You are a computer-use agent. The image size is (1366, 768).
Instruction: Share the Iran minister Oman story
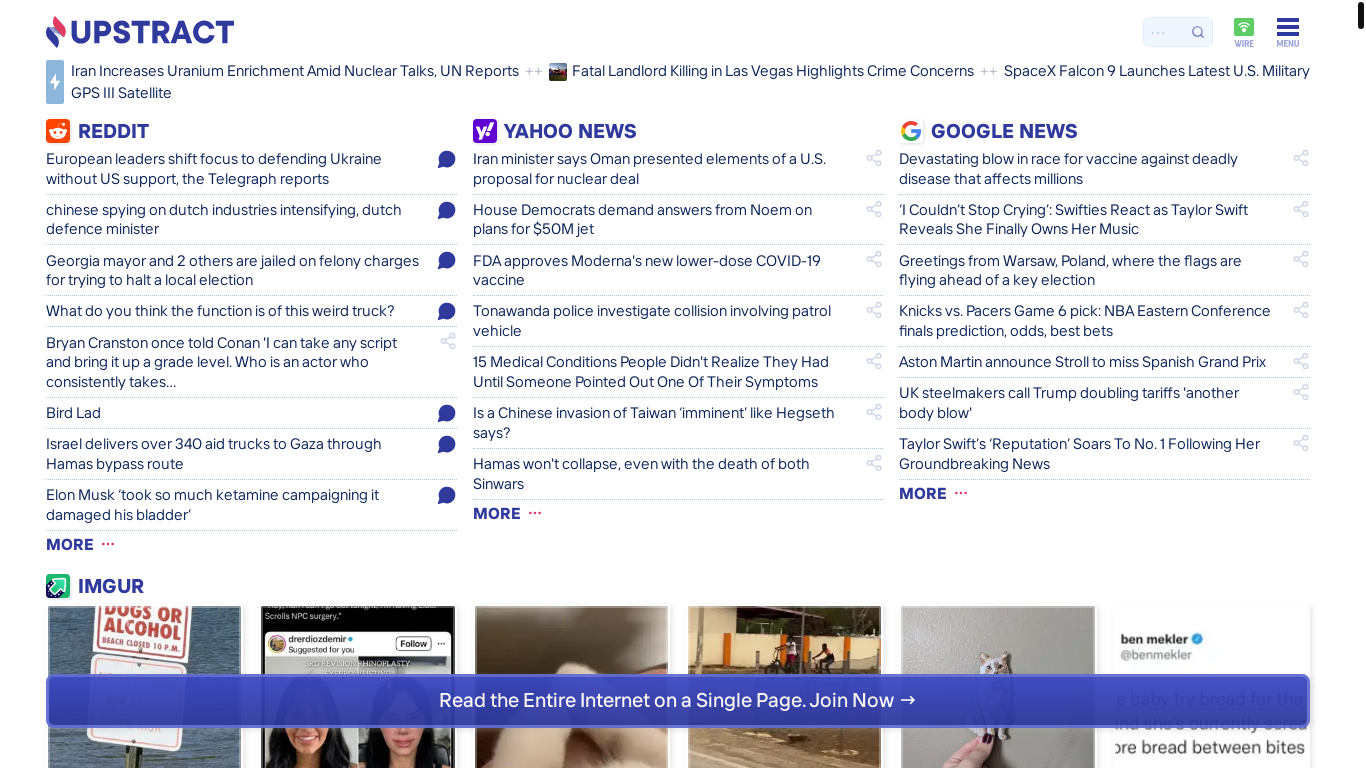pyautogui.click(x=874, y=158)
